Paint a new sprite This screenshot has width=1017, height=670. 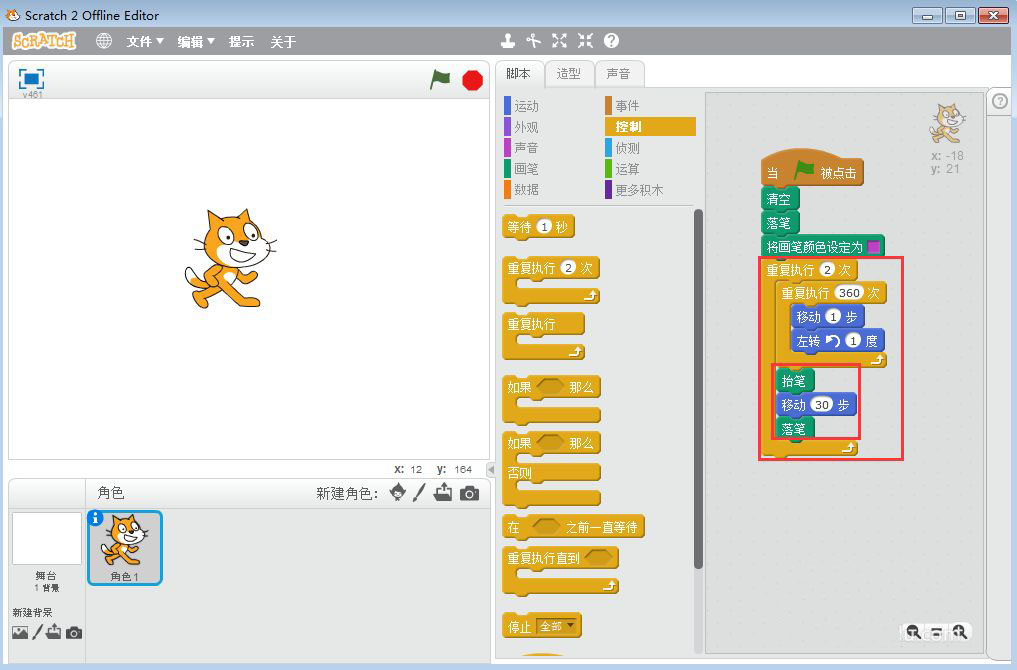point(420,492)
